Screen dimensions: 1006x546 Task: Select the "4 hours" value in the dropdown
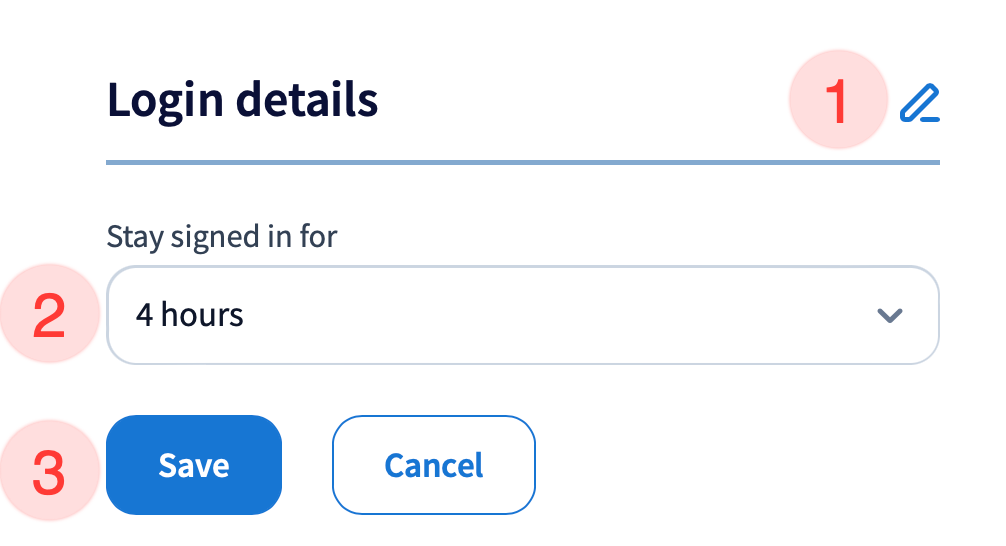(x=190, y=316)
